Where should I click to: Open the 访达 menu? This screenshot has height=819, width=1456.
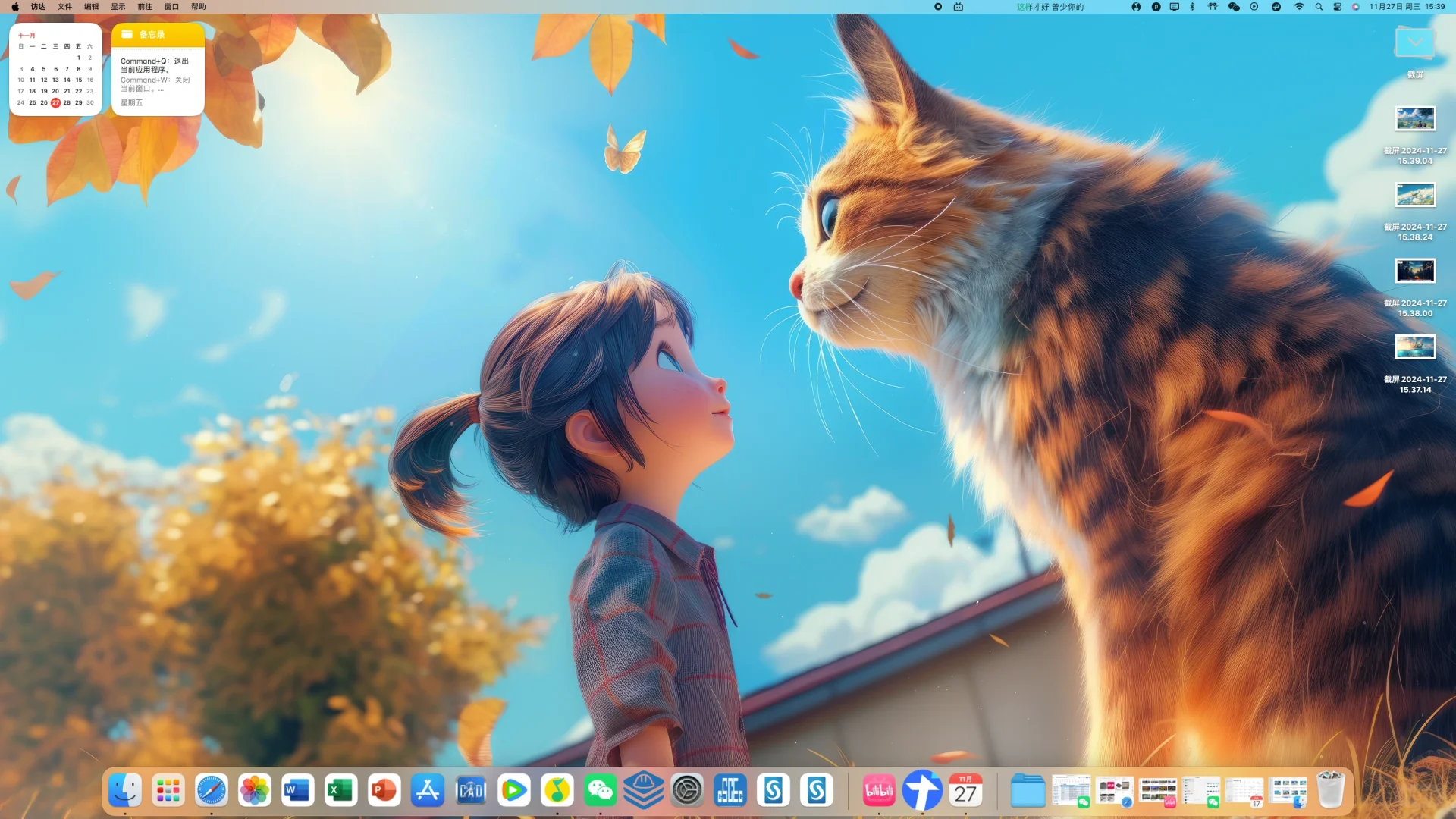tap(38, 7)
